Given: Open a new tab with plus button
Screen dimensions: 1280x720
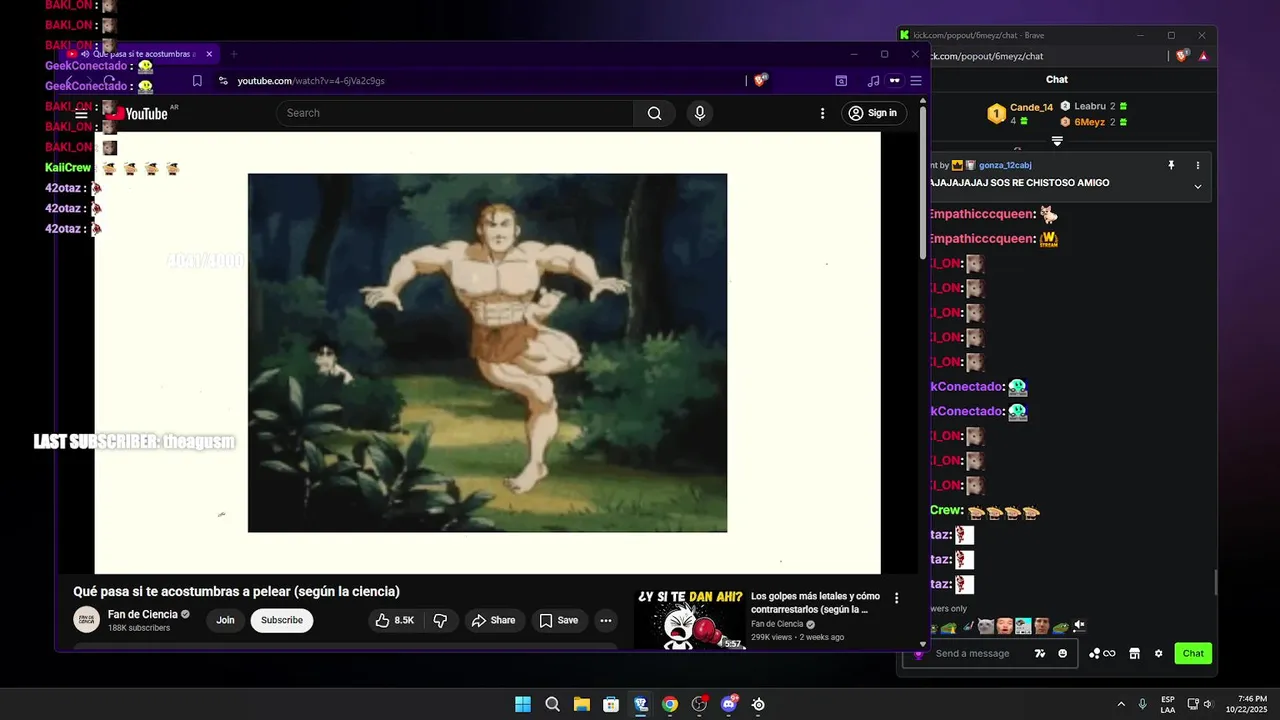Looking at the screenshot, I should pos(234,54).
